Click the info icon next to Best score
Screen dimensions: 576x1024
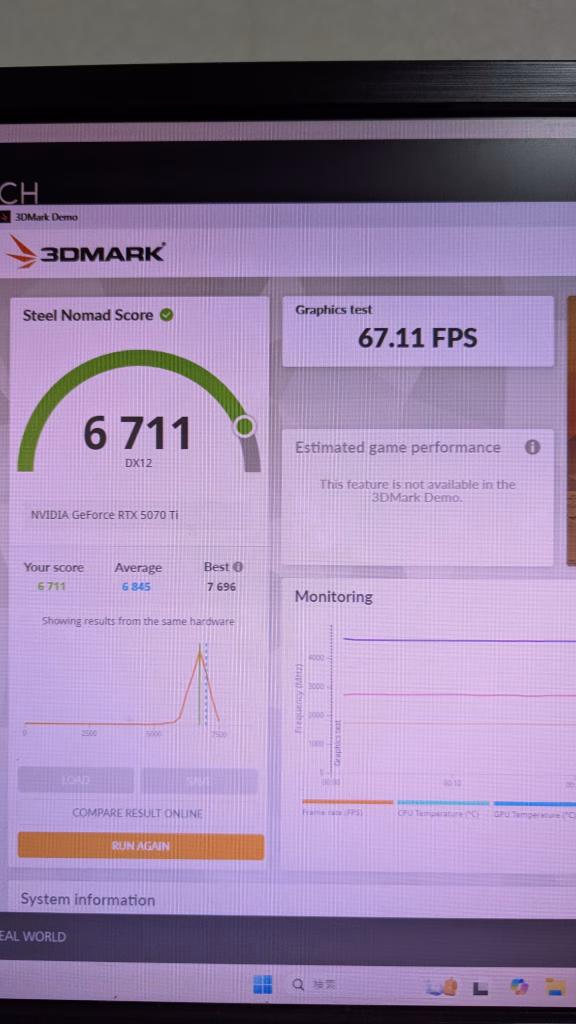pos(238,567)
